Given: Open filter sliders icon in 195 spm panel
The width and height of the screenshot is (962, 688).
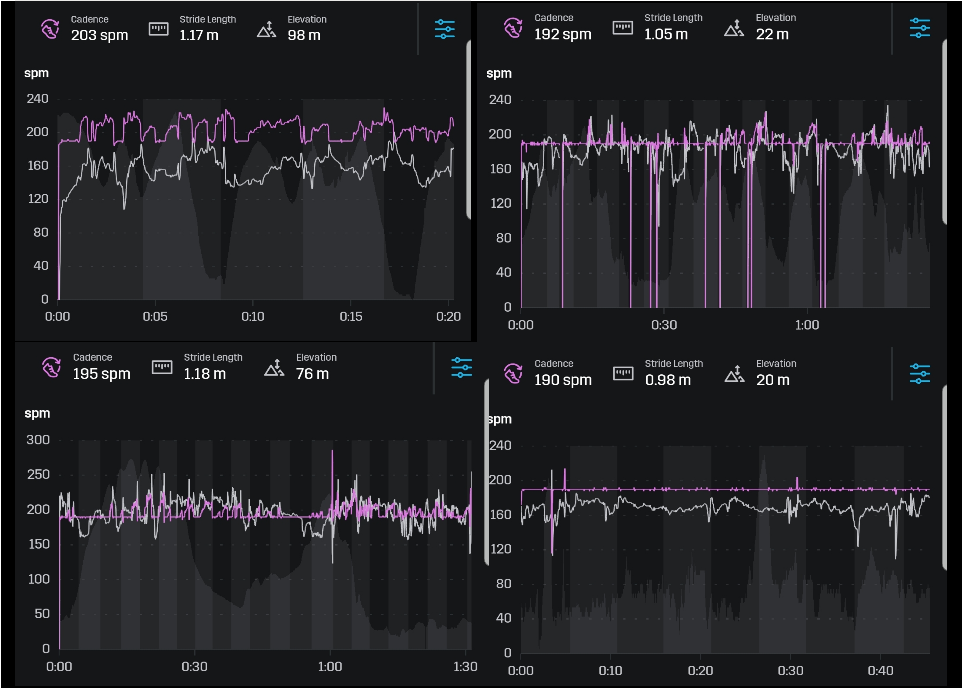Looking at the screenshot, I should pyautogui.click(x=461, y=368).
